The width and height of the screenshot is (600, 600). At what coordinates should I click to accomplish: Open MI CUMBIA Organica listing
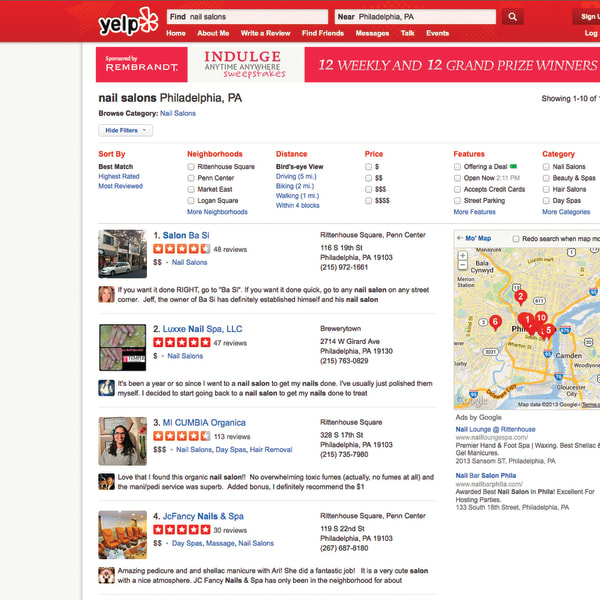(204, 422)
